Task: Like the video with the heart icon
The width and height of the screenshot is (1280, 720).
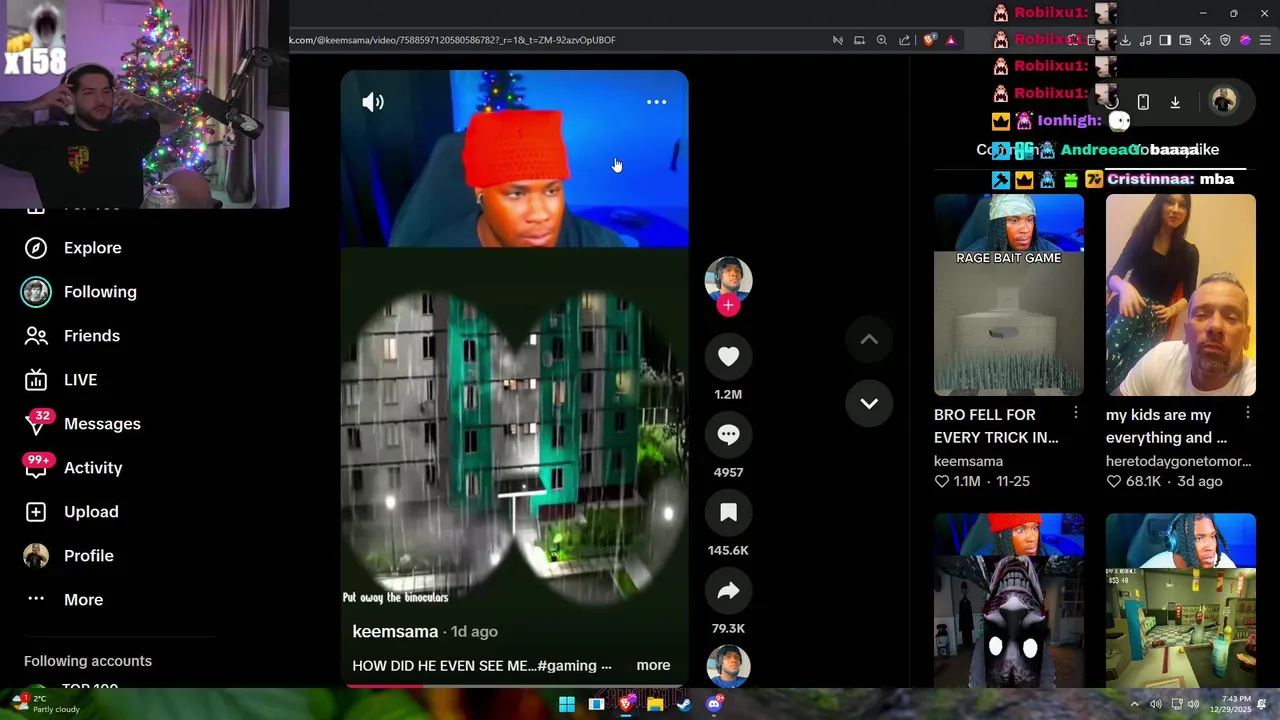Action: click(x=728, y=357)
